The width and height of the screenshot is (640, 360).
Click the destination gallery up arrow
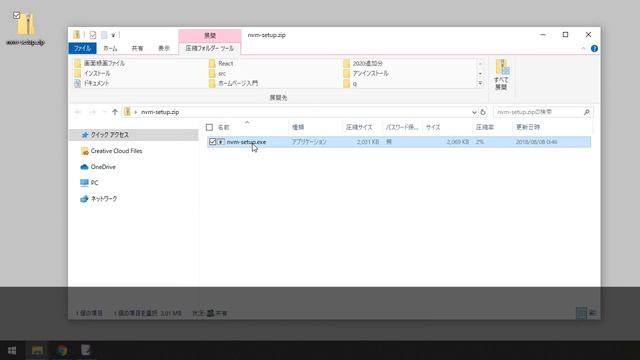click(x=480, y=64)
